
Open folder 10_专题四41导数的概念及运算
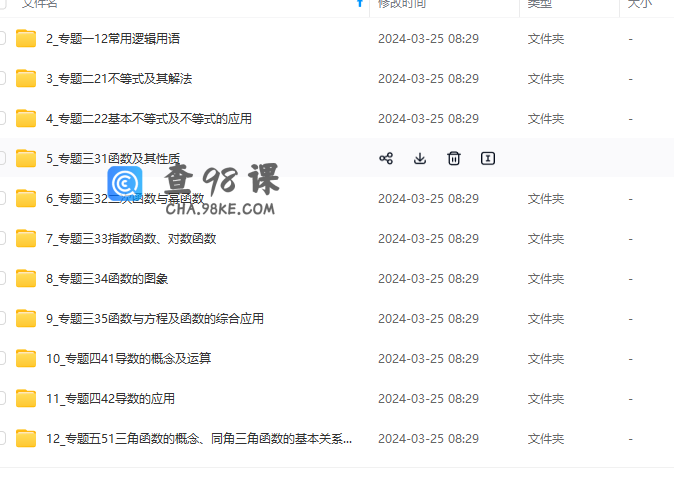coord(129,358)
